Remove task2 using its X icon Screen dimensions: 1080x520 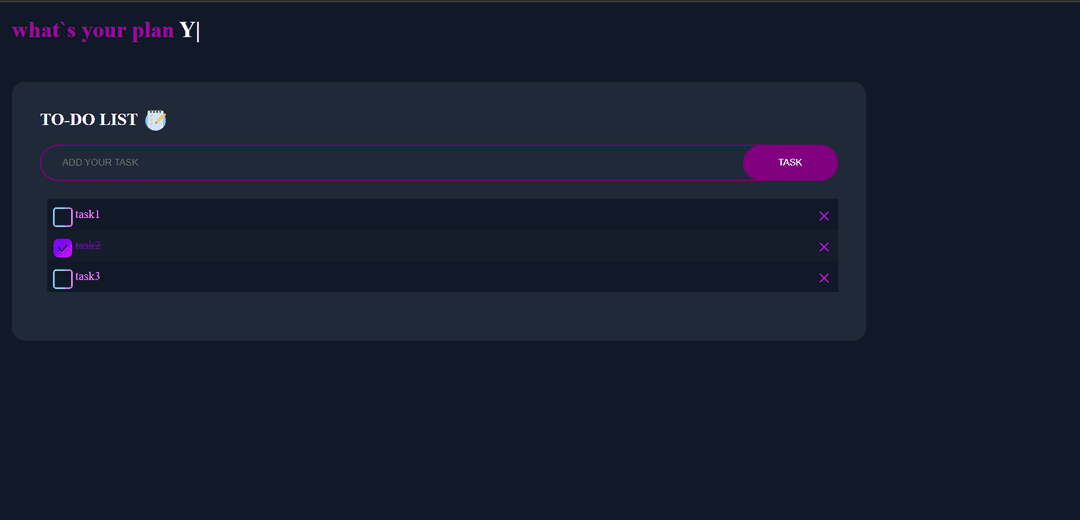coord(824,247)
